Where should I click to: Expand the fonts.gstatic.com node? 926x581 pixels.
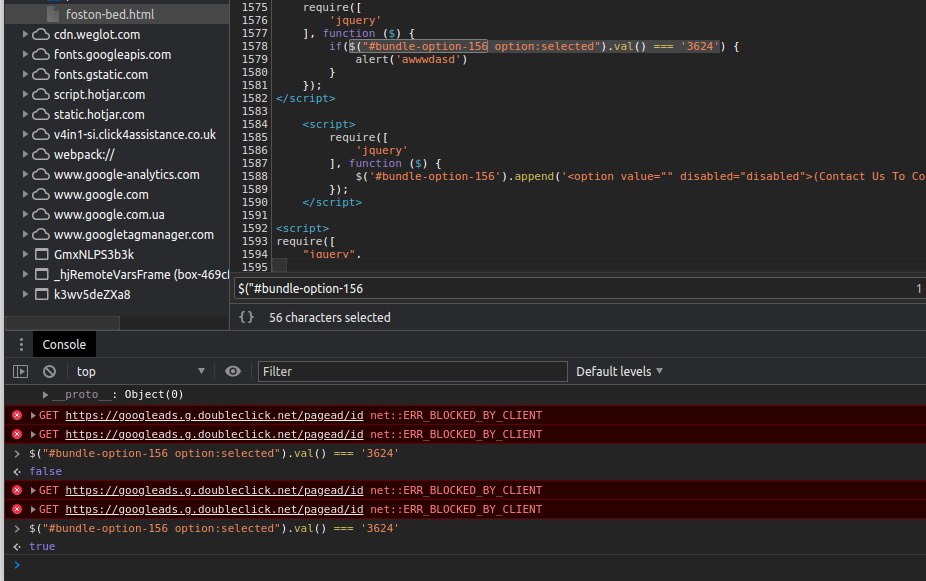coord(25,74)
